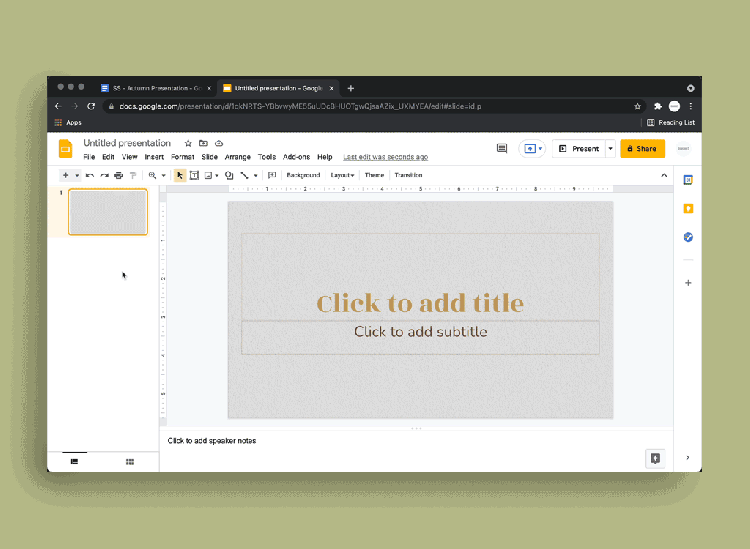Open the browser Reading List
This screenshot has height=549, width=750.
click(671, 122)
